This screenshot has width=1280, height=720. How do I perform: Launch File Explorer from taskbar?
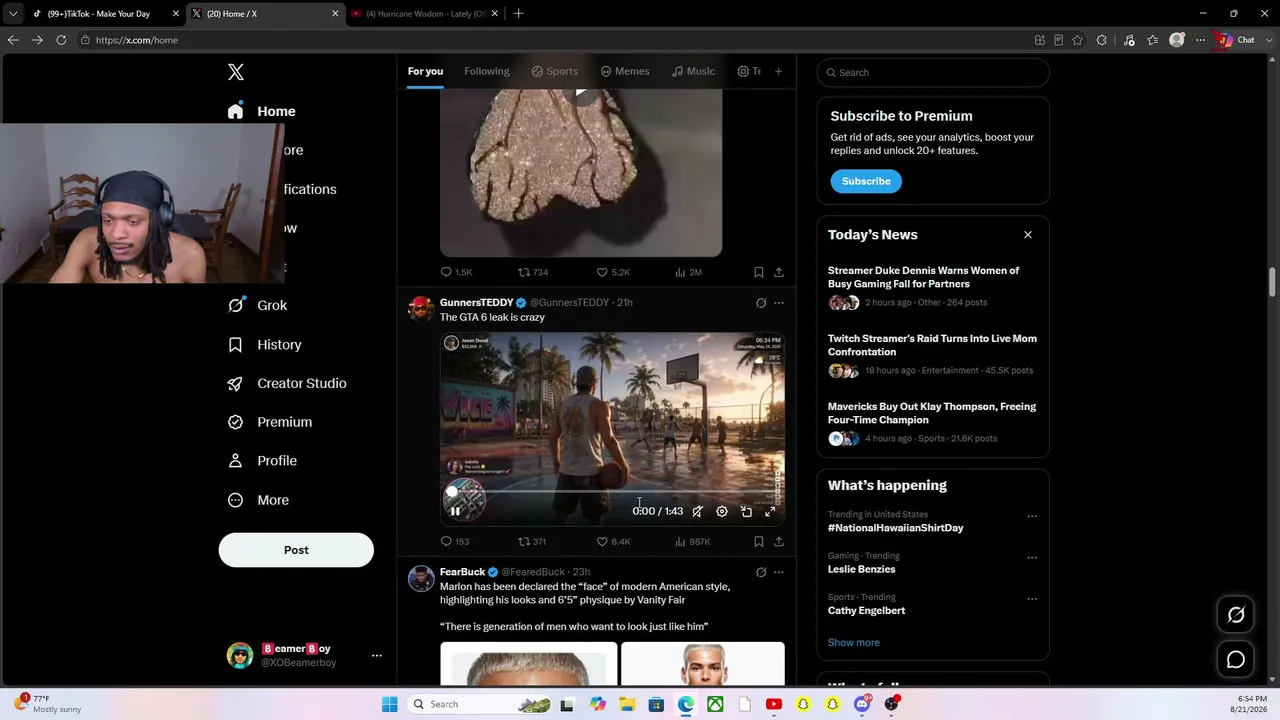click(627, 704)
